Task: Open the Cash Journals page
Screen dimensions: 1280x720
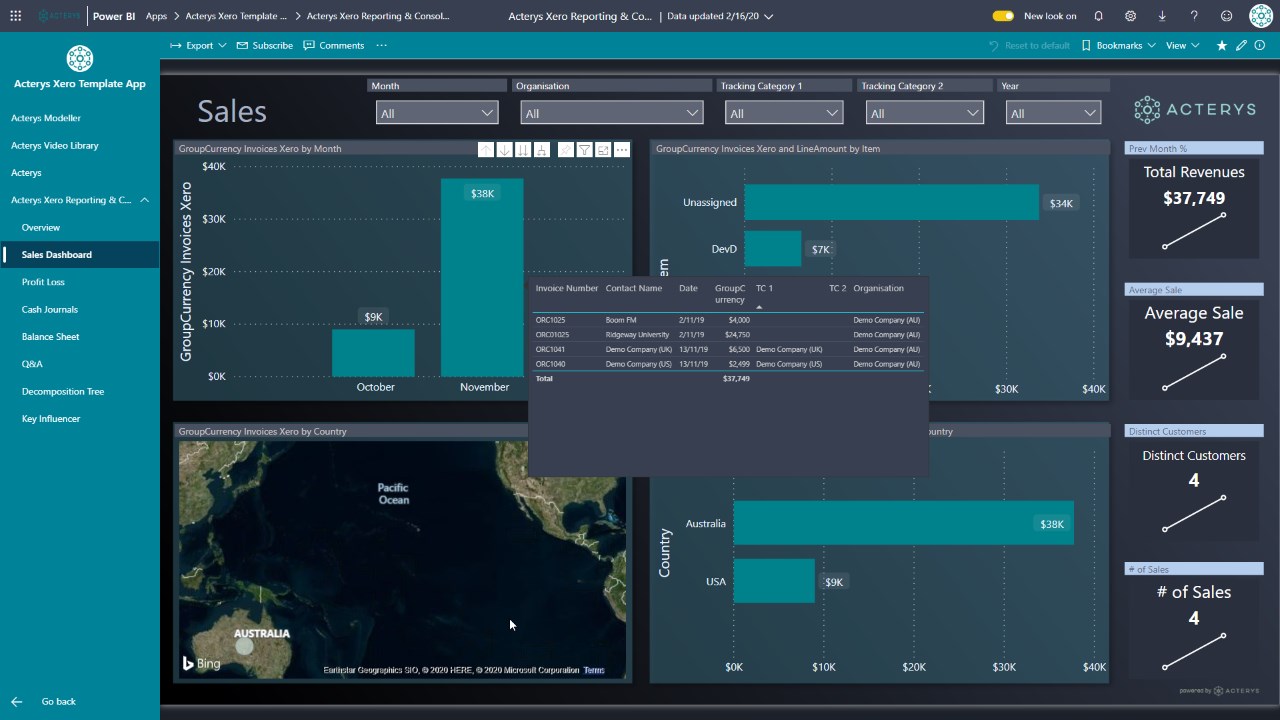Action: tap(50, 309)
